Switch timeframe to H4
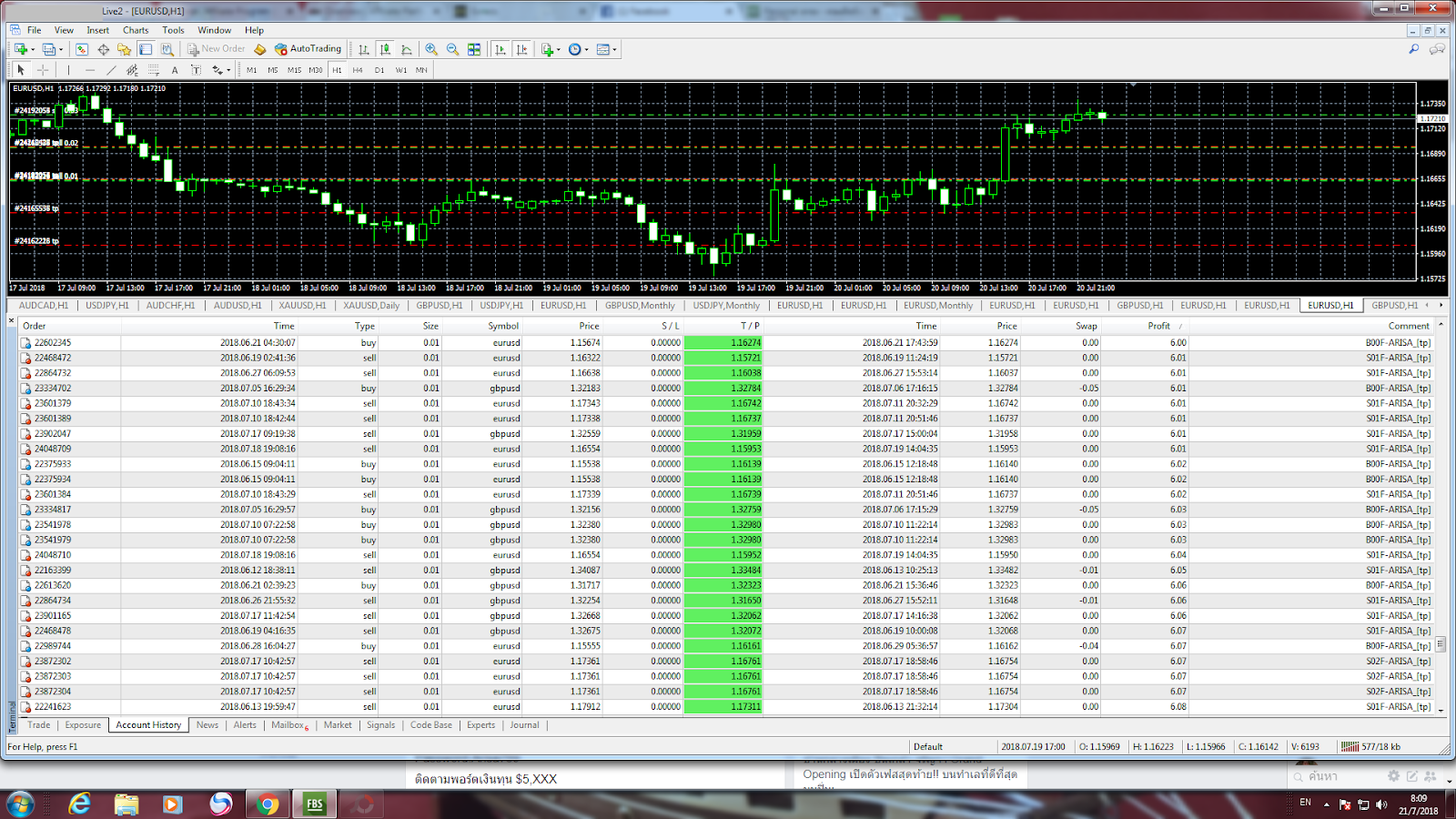Image resolution: width=1456 pixels, height=819 pixels. click(358, 70)
